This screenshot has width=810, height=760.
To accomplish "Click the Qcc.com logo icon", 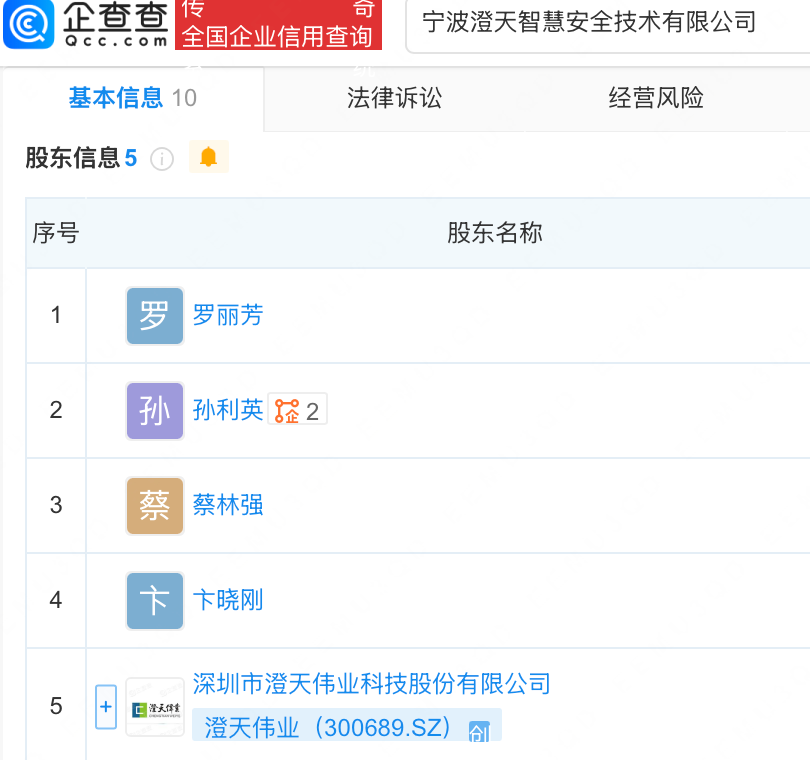I will pyautogui.click(x=28, y=24).
